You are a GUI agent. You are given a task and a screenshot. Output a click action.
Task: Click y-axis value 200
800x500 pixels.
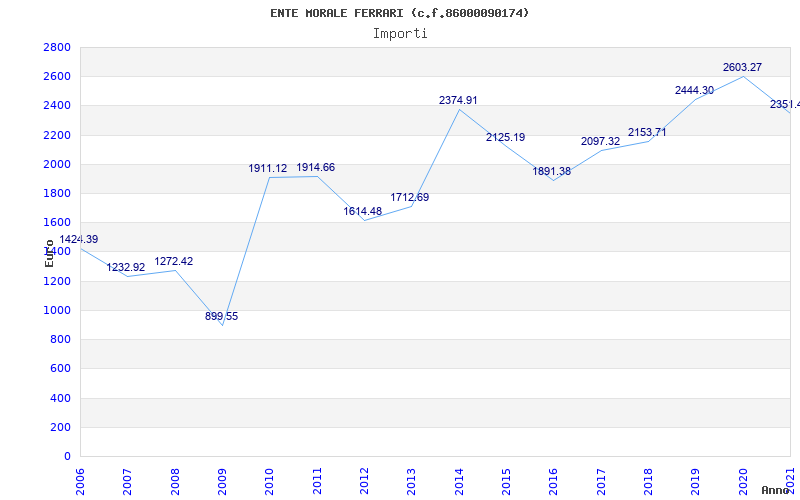point(60,427)
